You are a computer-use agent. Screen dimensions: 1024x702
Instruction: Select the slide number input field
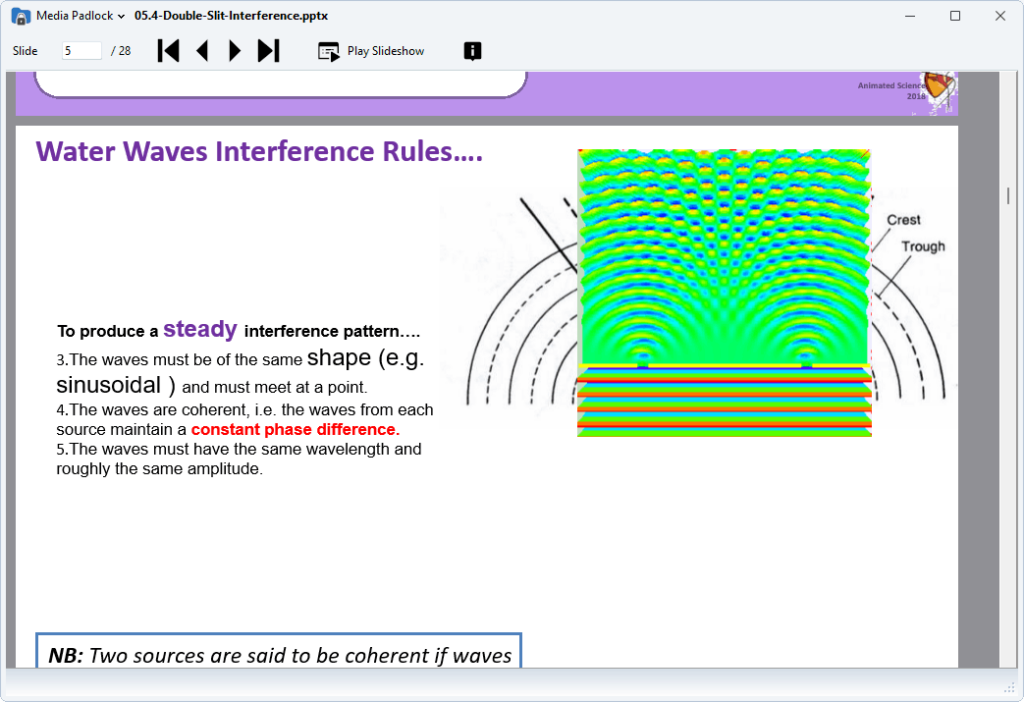click(80, 50)
